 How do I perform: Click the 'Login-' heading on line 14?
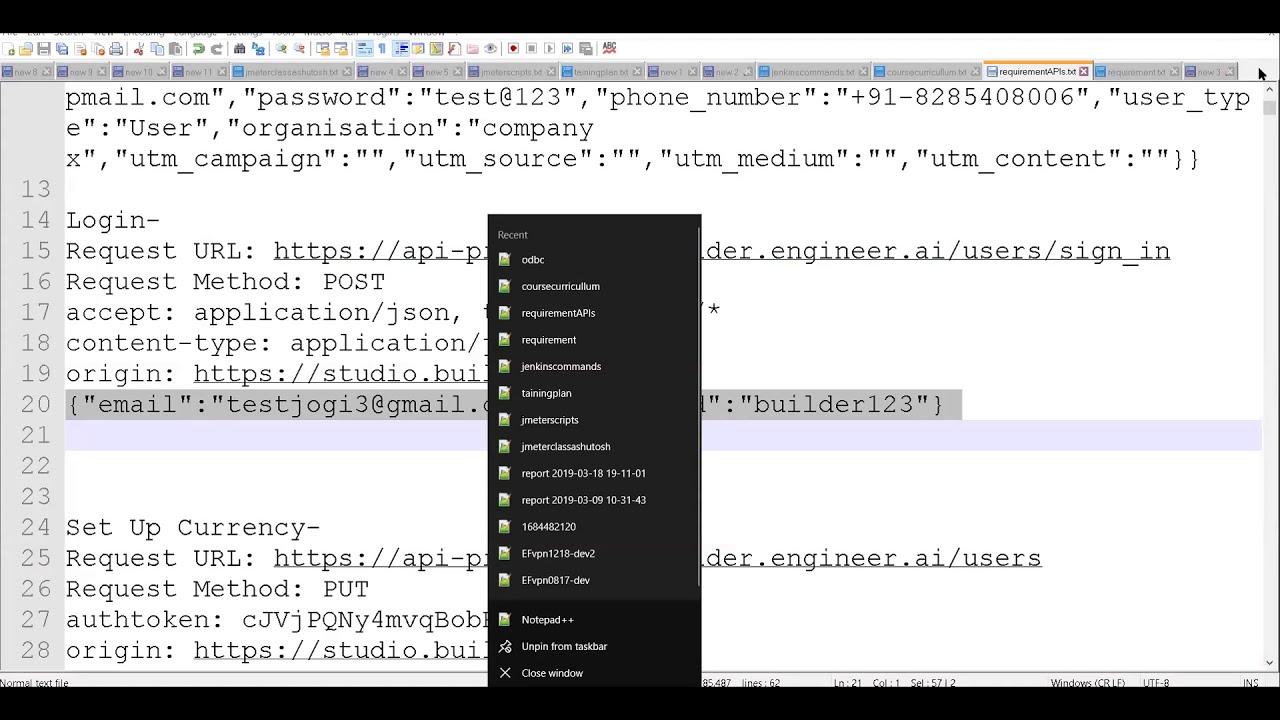point(113,220)
